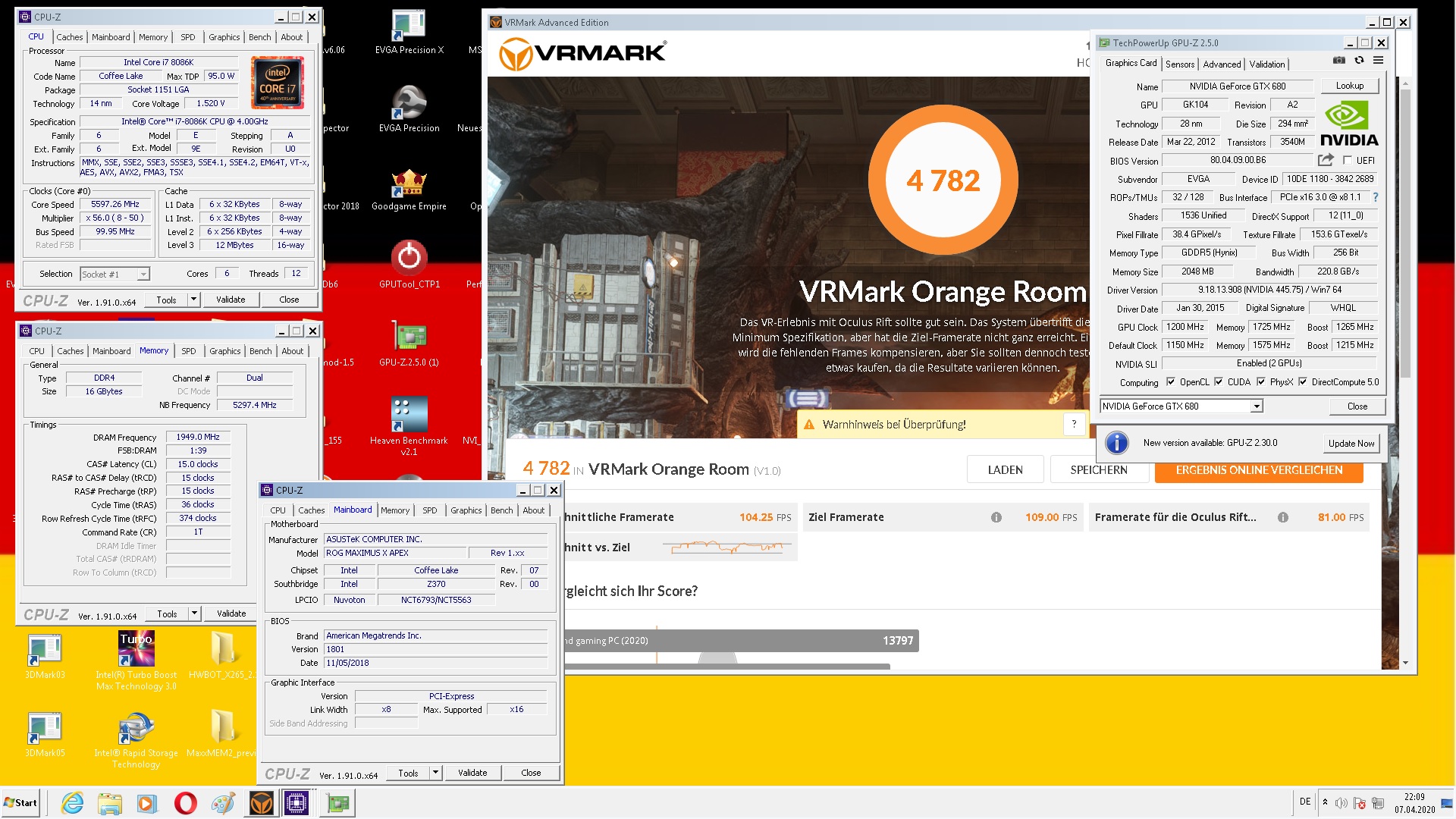The height and width of the screenshot is (819, 1456).
Task: Open Opera browser from the taskbar
Action: pyautogui.click(x=185, y=803)
